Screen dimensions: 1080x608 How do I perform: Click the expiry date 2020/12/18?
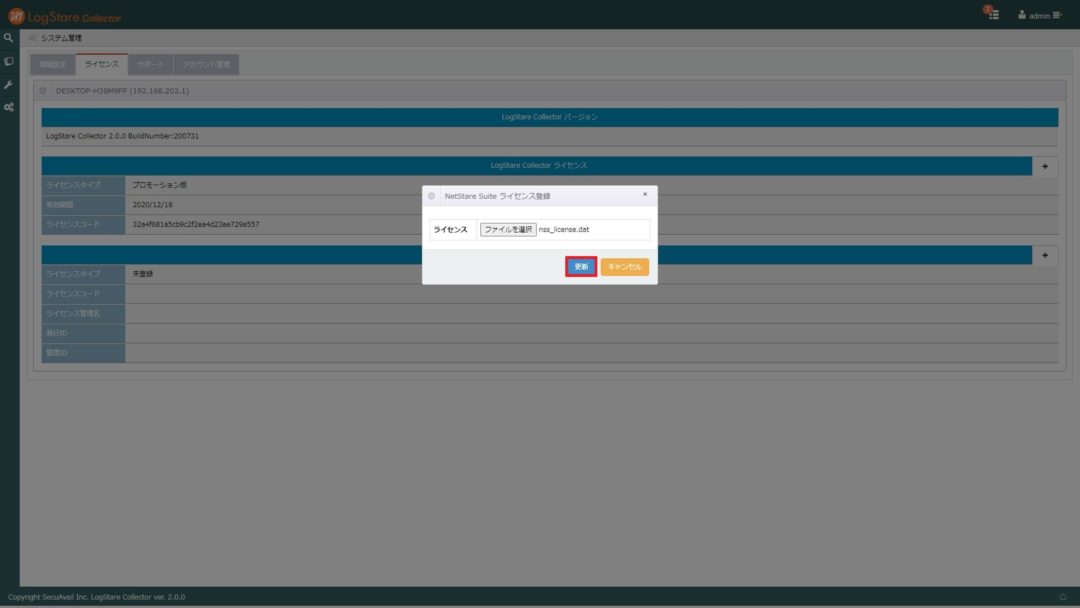pyautogui.click(x=152, y=205)
